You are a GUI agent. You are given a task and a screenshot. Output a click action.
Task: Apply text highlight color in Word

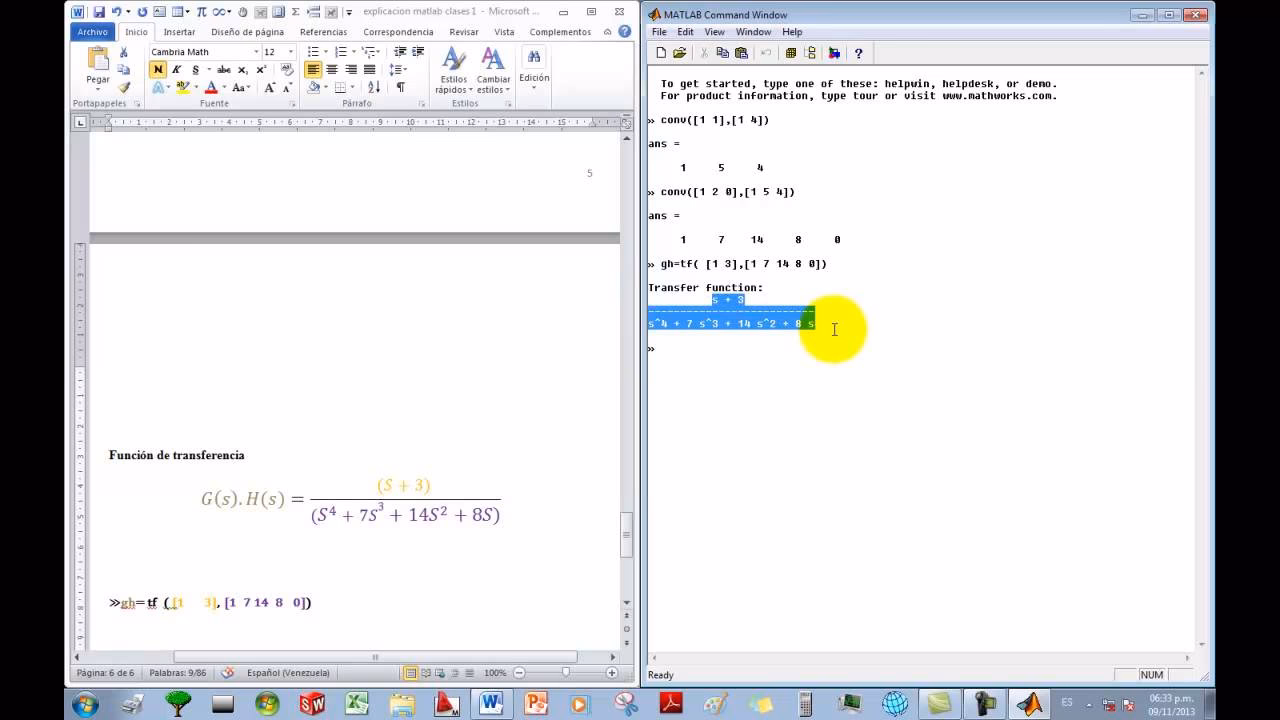click(x=184, y=88)
